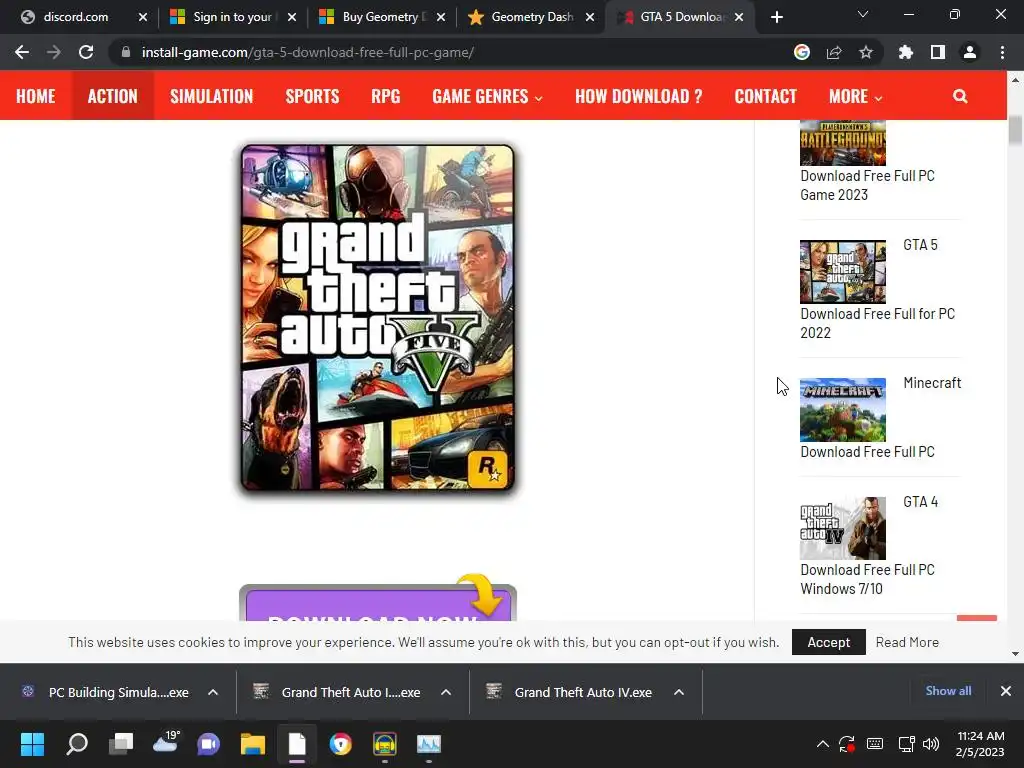
Task: Open the SIMULATION category
Action: pos(212,96)
